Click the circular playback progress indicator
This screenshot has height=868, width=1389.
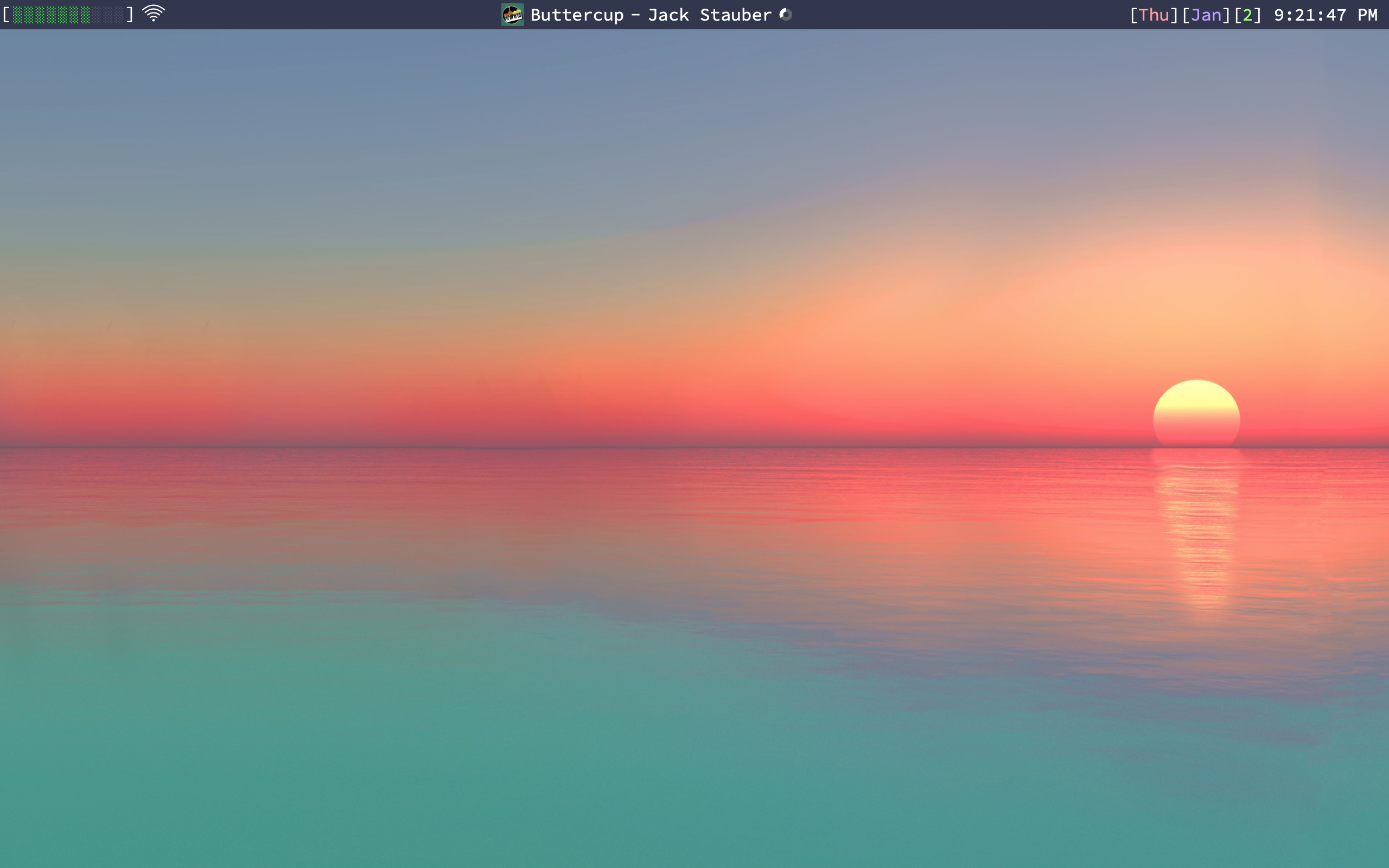tap(785, 14)
